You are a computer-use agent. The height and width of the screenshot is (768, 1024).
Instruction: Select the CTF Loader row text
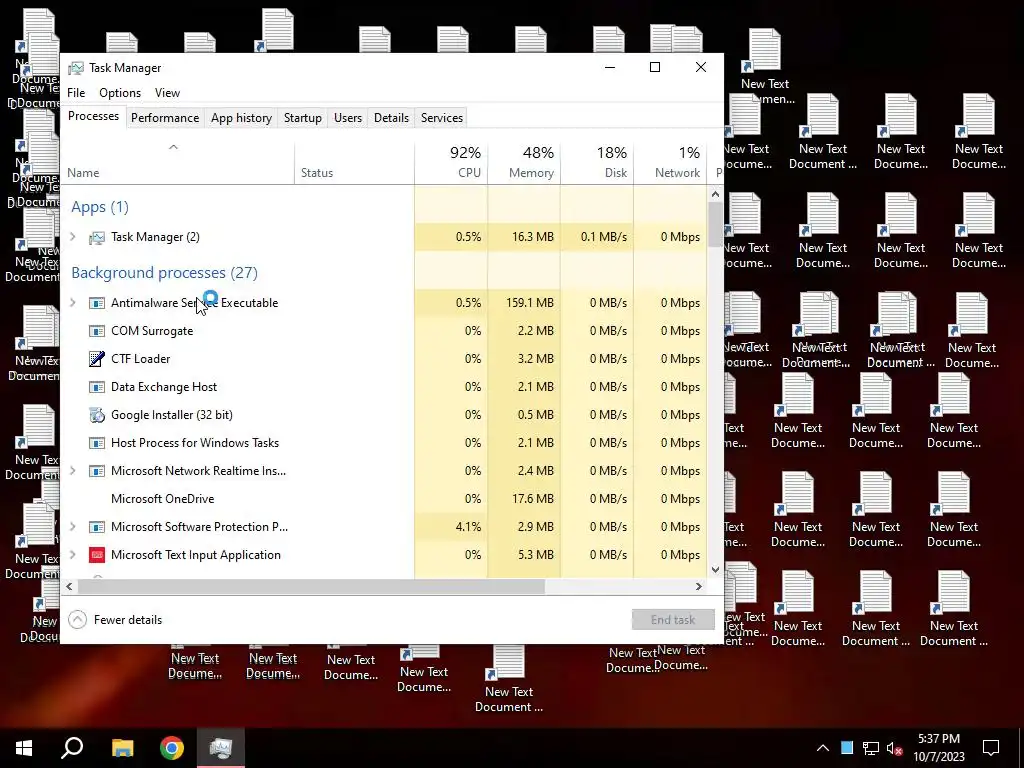pyautogui.click(x=140, y=359)
